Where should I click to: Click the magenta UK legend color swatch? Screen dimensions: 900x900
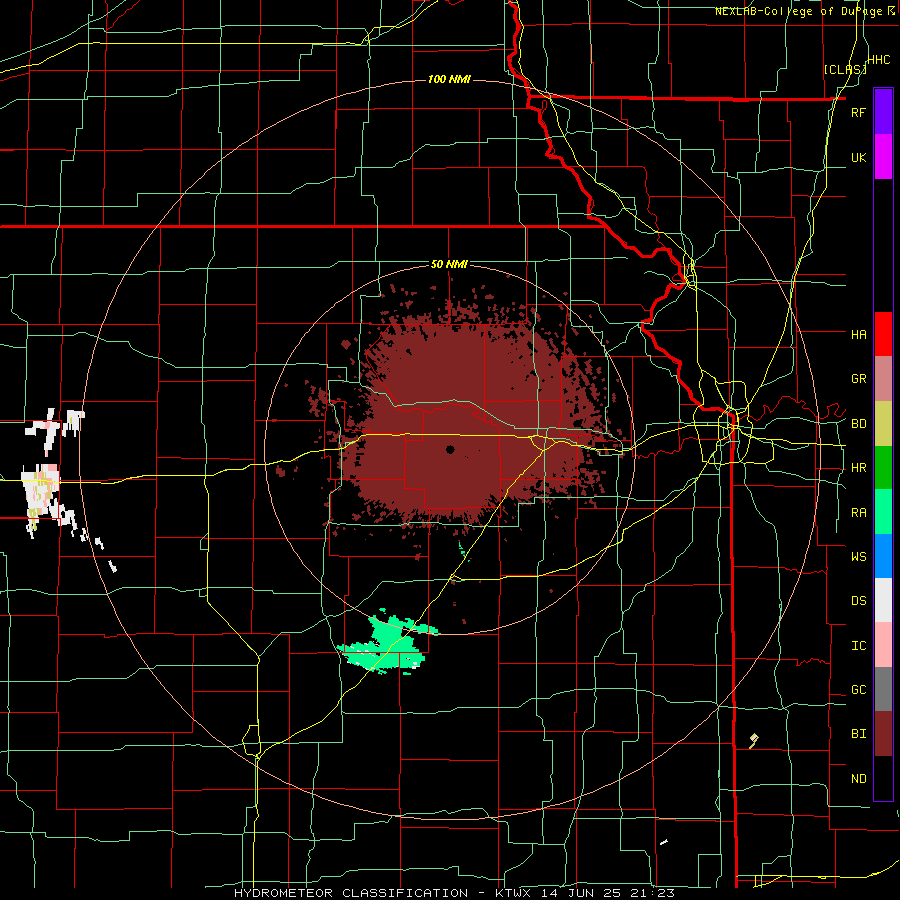point(883,157)
